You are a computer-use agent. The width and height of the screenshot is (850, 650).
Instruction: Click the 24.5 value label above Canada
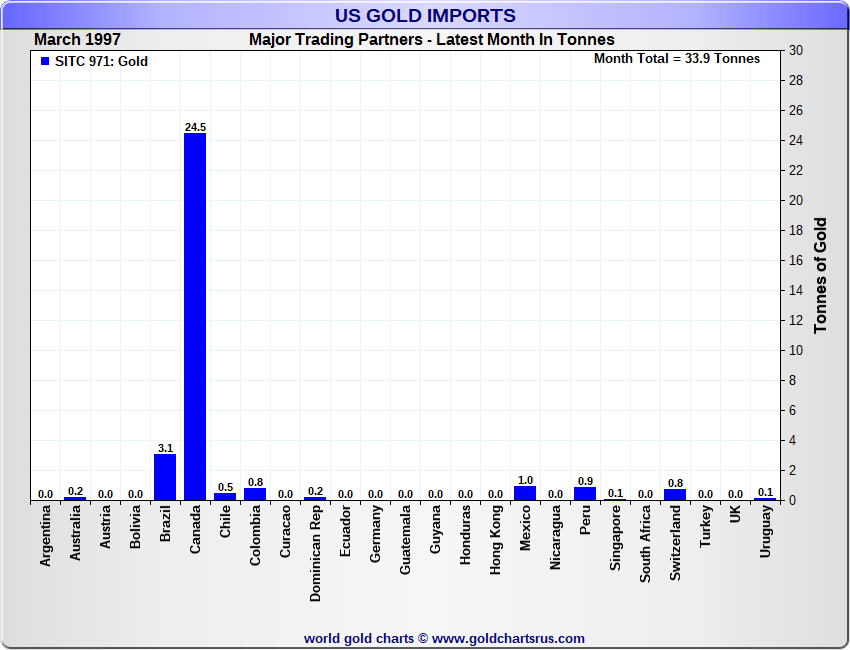click(x=195, y=127)
